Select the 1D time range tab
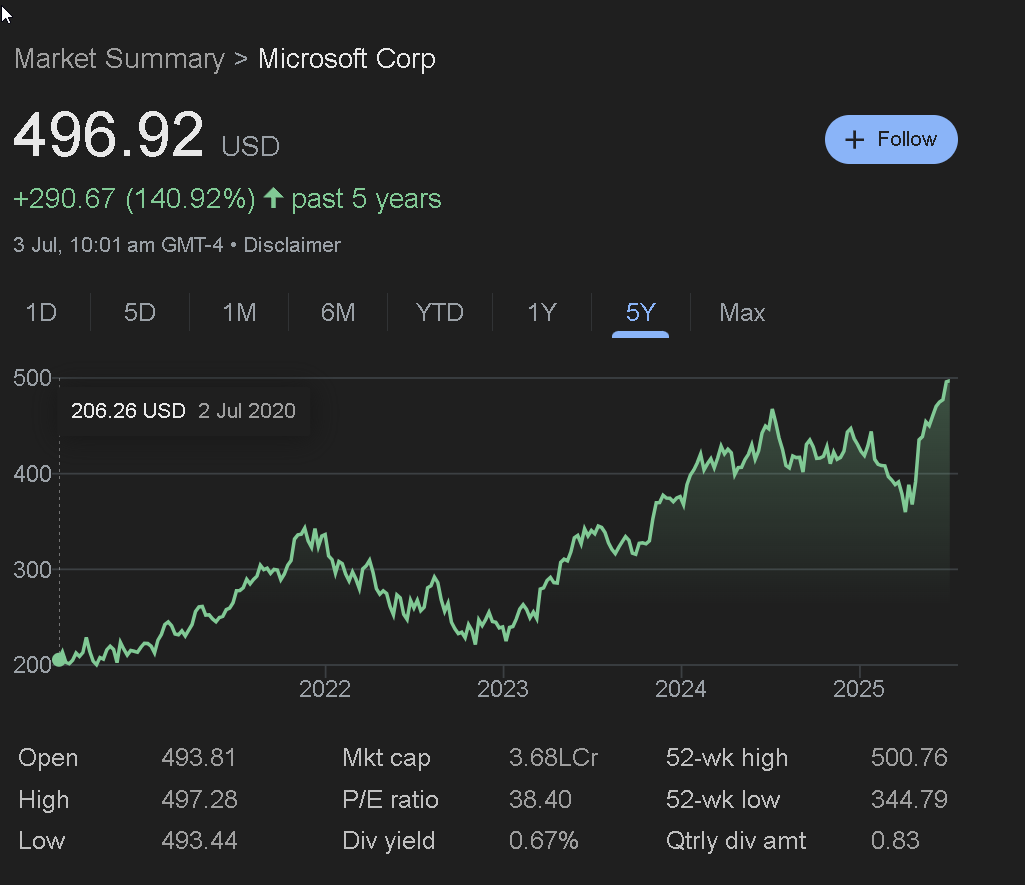The height and width of the screenshot is (885, 1025). click(41, 312)
